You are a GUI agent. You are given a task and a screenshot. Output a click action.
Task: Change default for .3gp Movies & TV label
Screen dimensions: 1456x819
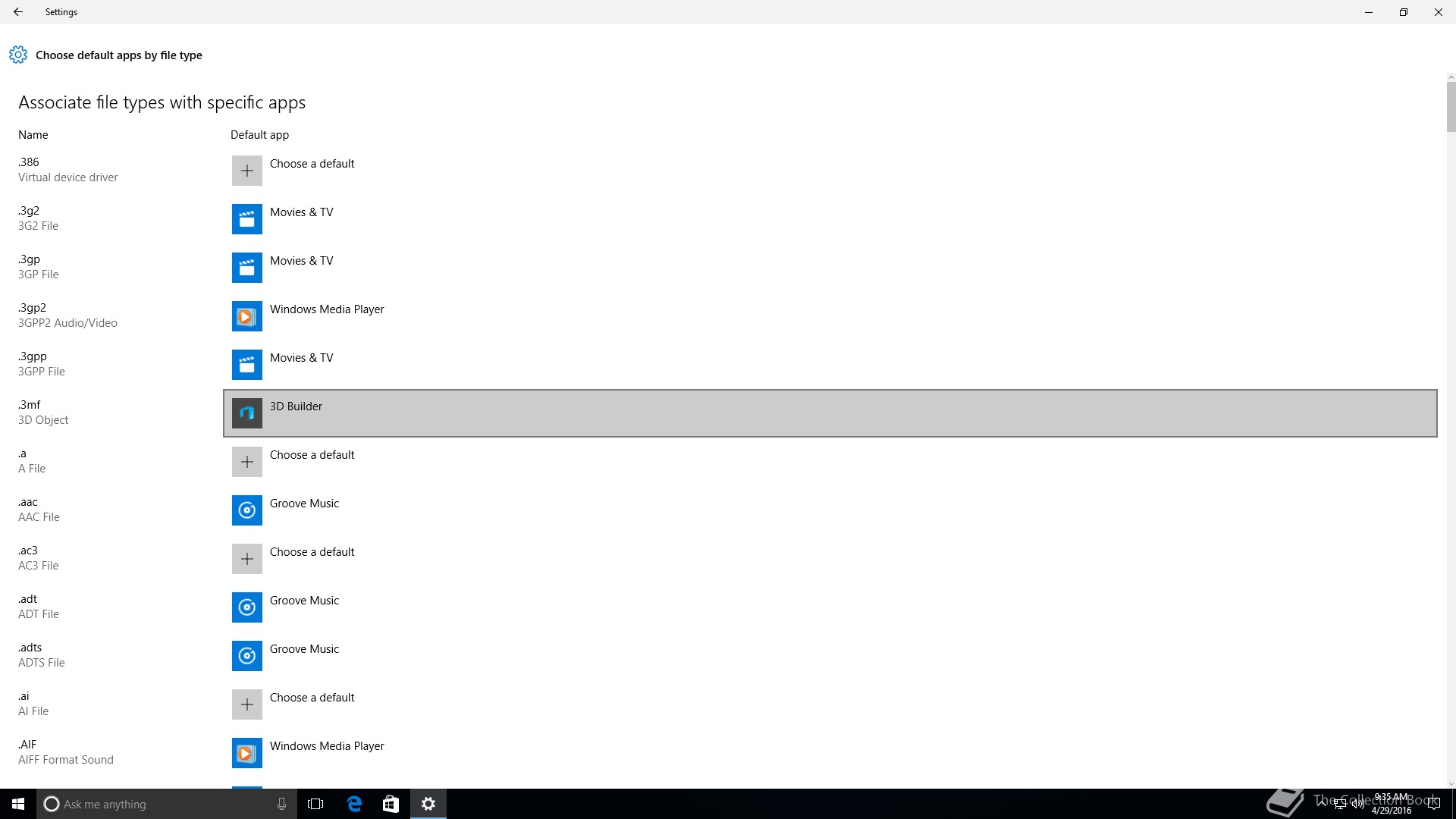click(x=301, y=261)
